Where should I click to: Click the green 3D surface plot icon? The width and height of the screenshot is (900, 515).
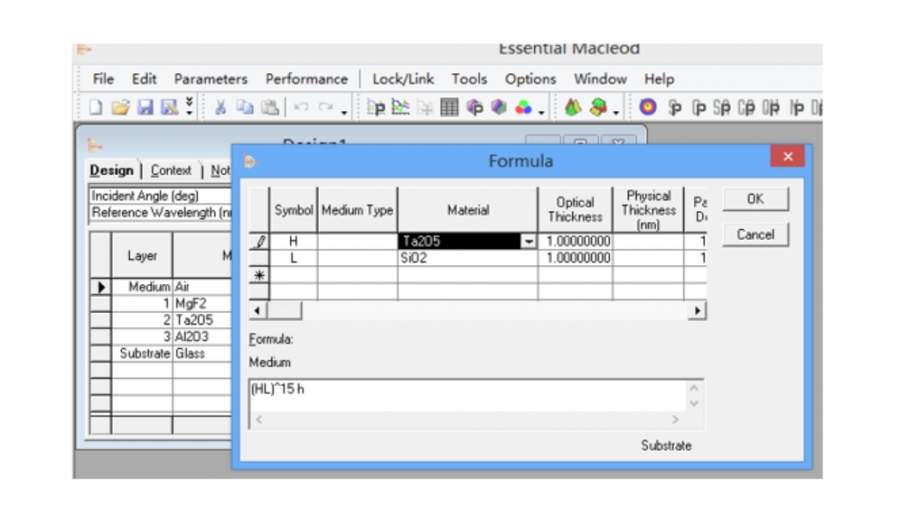(573, 107)
